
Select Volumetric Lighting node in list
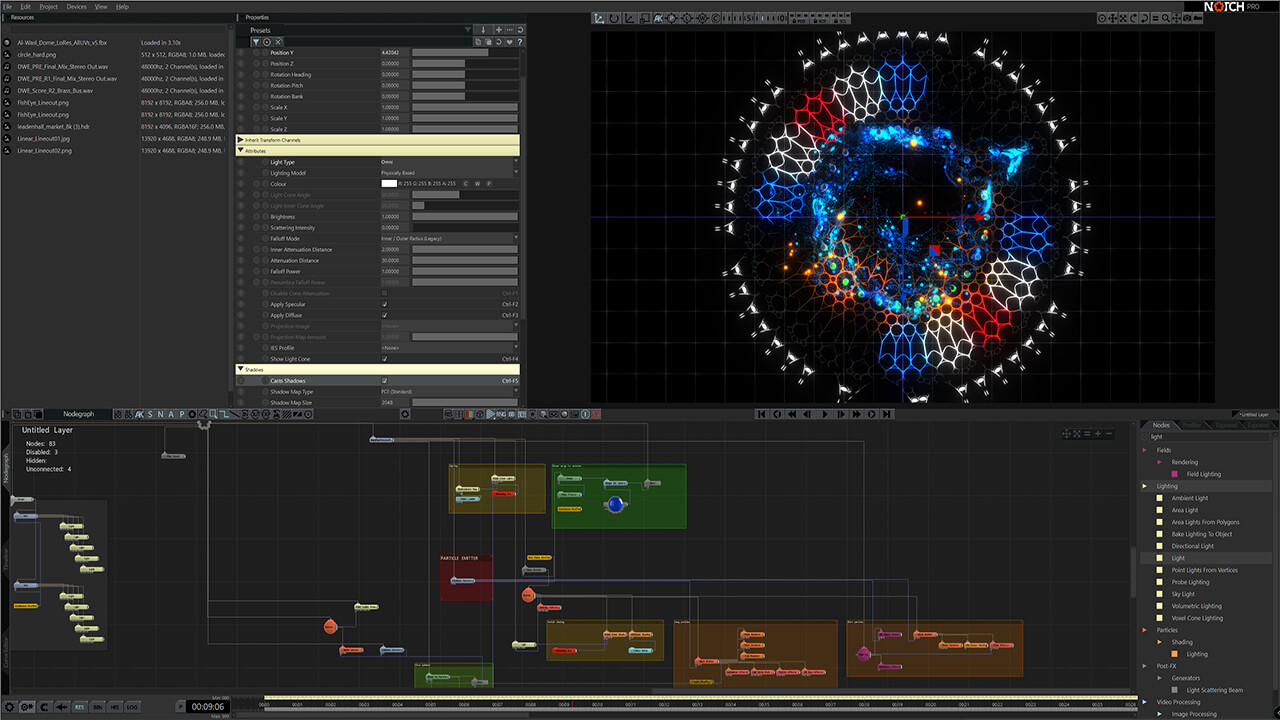point(1197,606)
